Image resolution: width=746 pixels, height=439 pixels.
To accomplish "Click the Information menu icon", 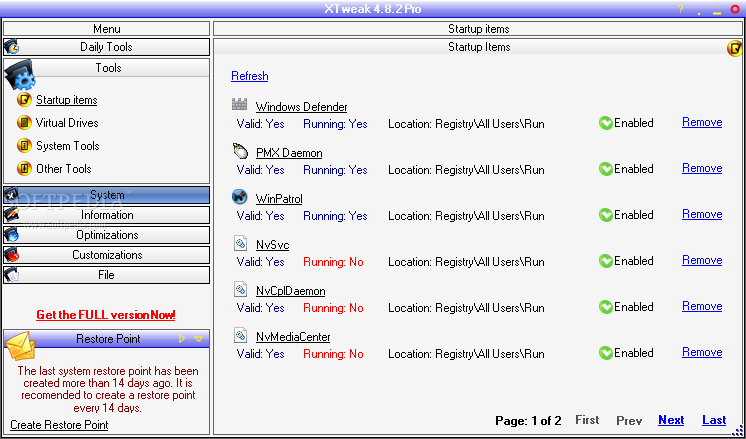I will 11,215.
